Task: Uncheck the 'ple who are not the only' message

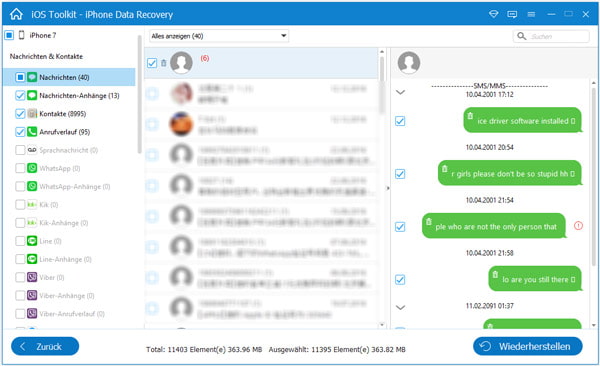Action: pyautogui.click(x=400, y=227)
